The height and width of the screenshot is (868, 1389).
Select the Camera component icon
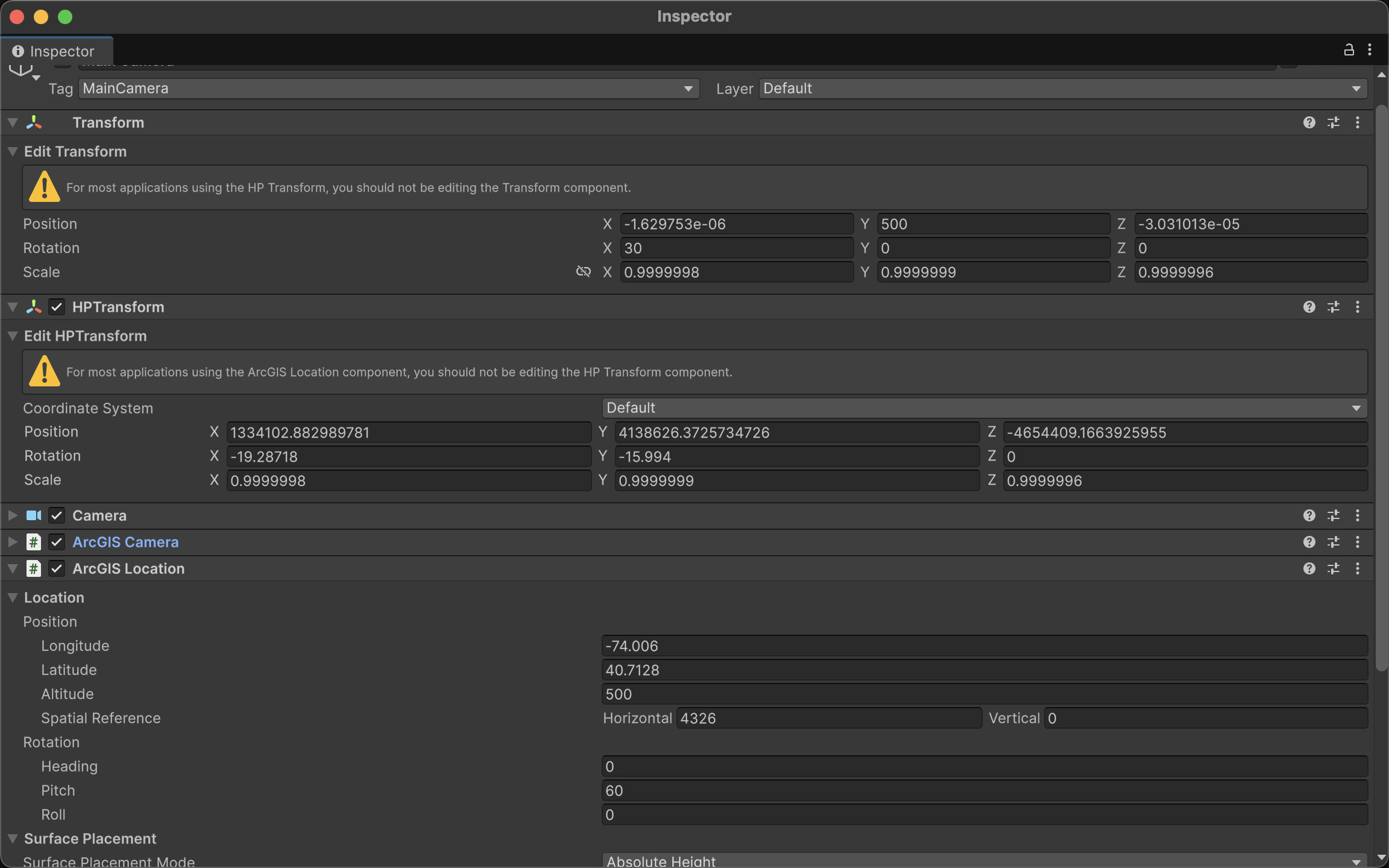[x=33, y=515]
